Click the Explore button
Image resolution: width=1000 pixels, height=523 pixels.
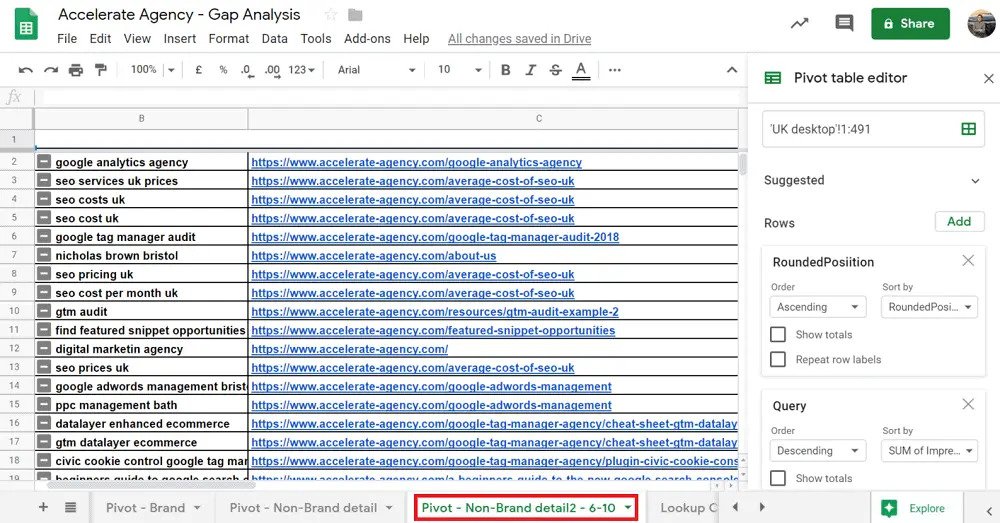(915, 508)
